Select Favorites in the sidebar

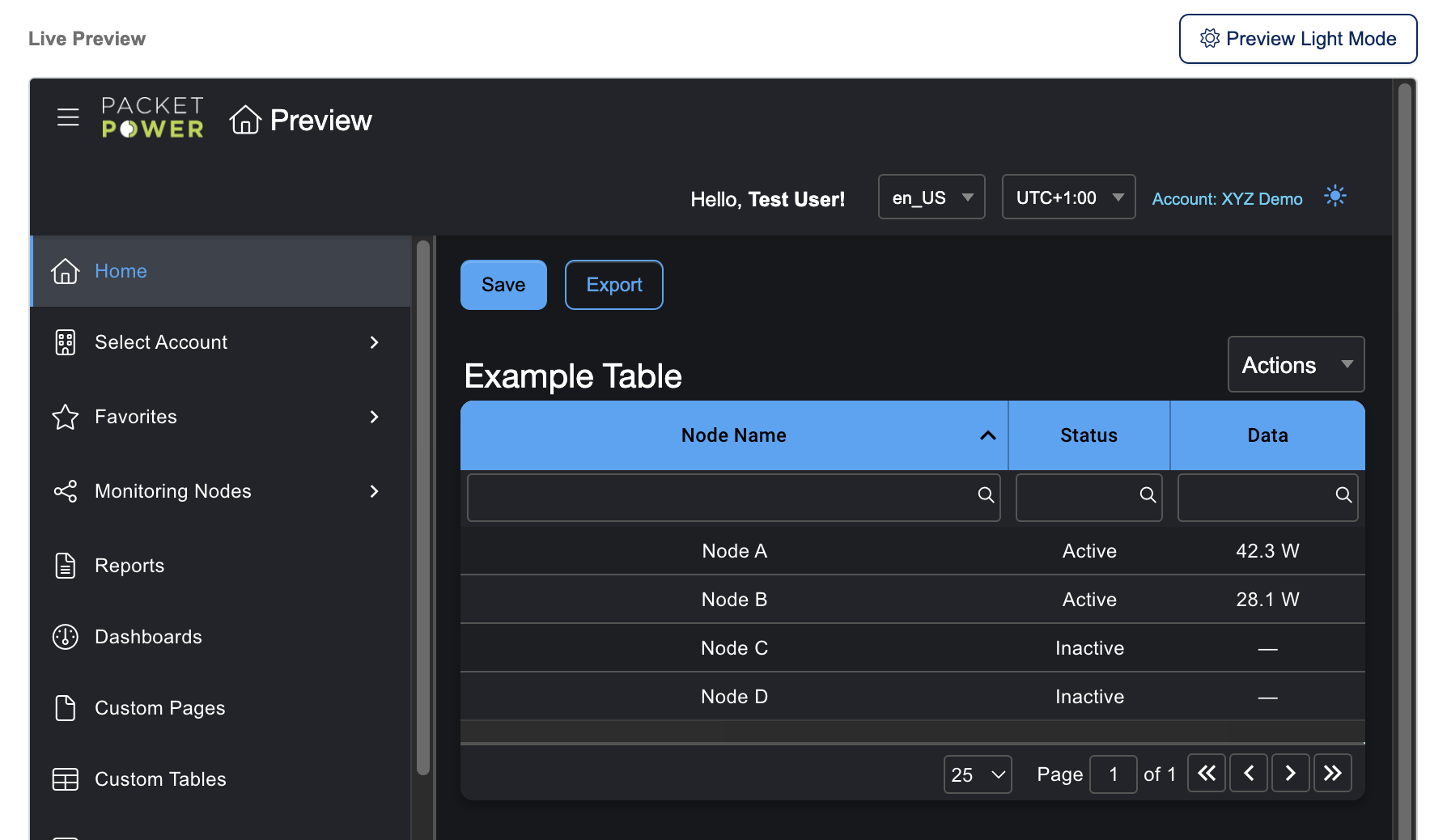click(x=221, y=417)
